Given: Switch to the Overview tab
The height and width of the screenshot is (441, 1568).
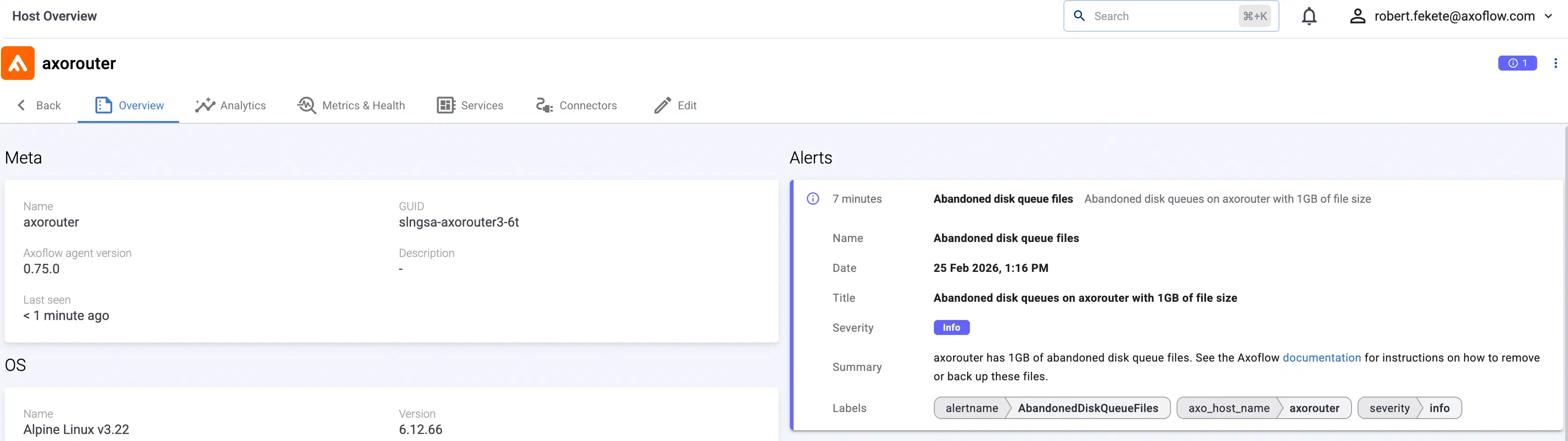Looking at the screenshot, I should [129, 105].
